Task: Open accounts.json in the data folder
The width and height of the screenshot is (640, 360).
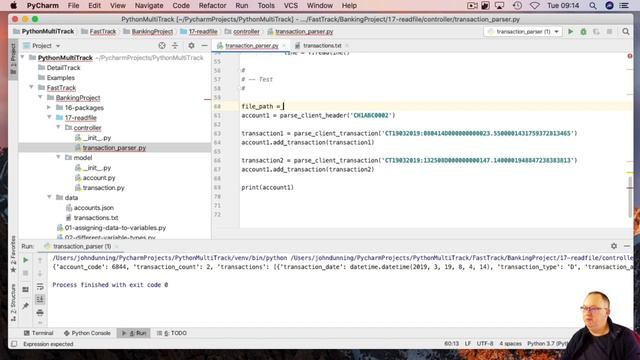Action: [93, 208]
